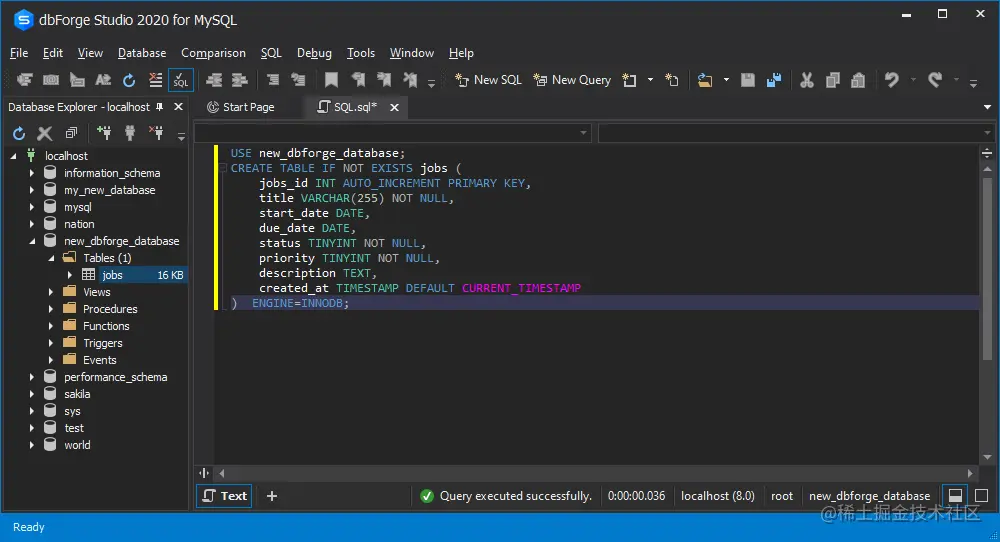Collapse the localhost connection node
Viewport: 1000px width, 542px height.
pyautogui.click(x=13, y=156)
